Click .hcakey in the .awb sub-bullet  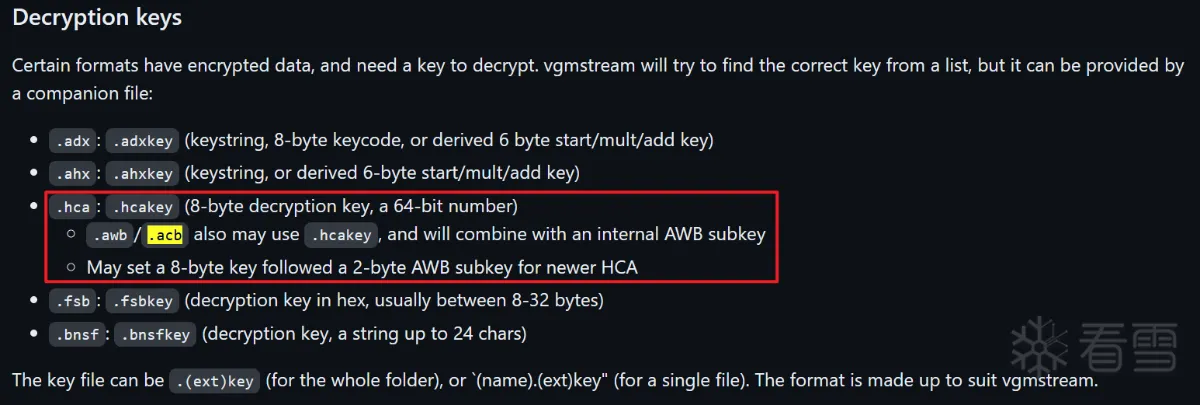(341, 236)
